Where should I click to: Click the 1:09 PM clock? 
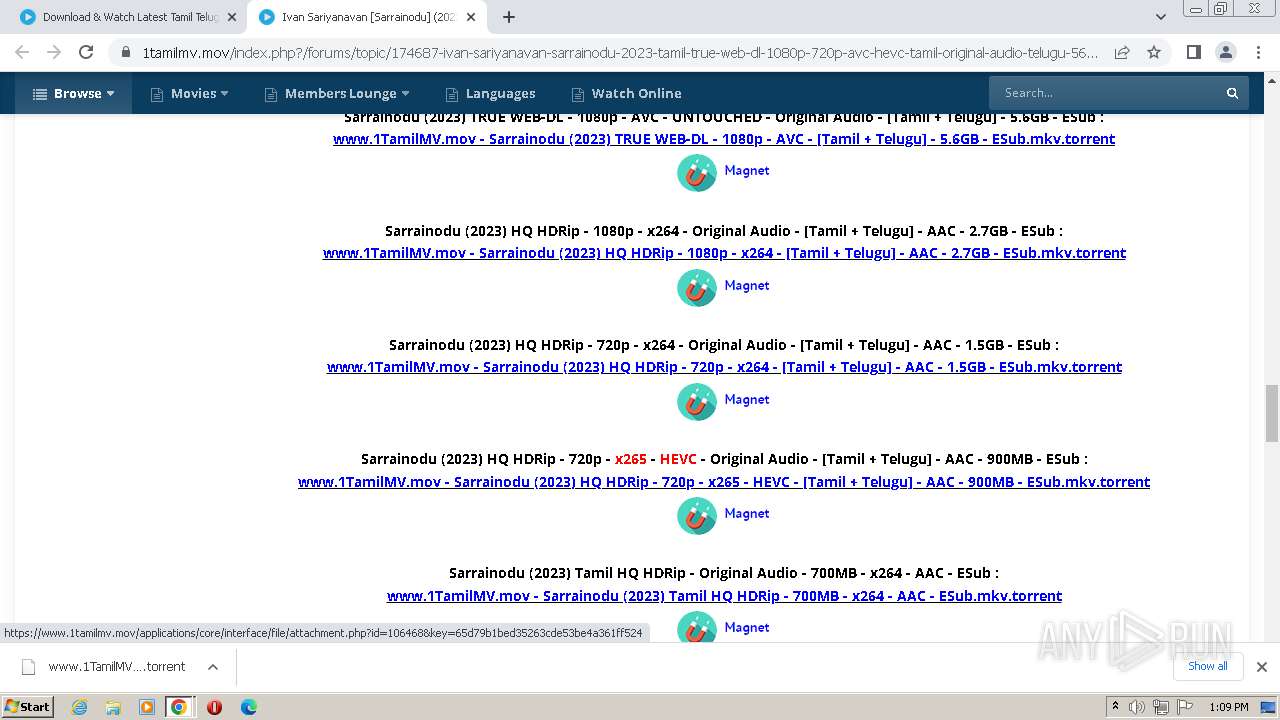(1228, 707)
